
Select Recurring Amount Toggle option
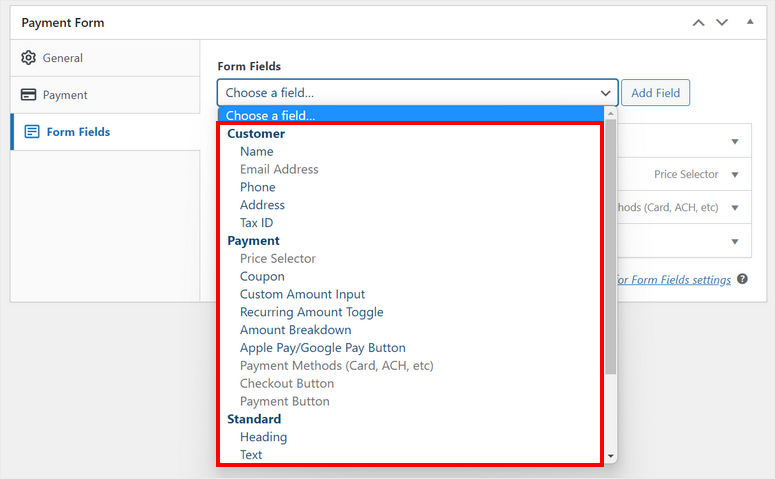point(311,312)
